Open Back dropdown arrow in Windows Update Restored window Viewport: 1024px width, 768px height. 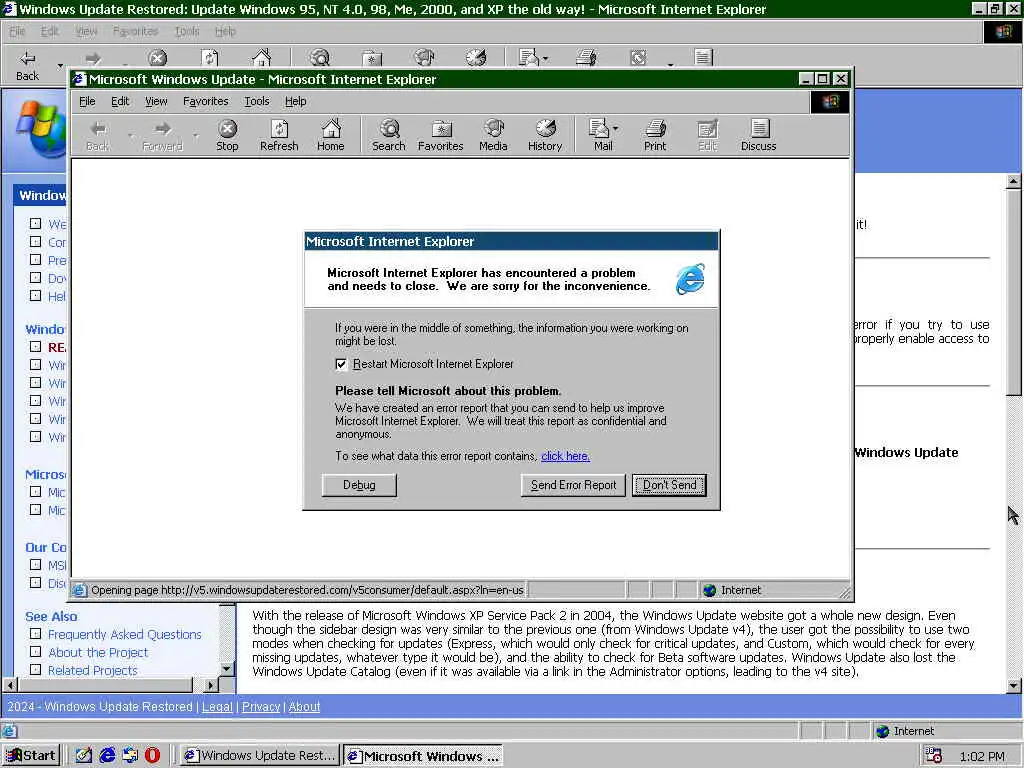[60, 65]
